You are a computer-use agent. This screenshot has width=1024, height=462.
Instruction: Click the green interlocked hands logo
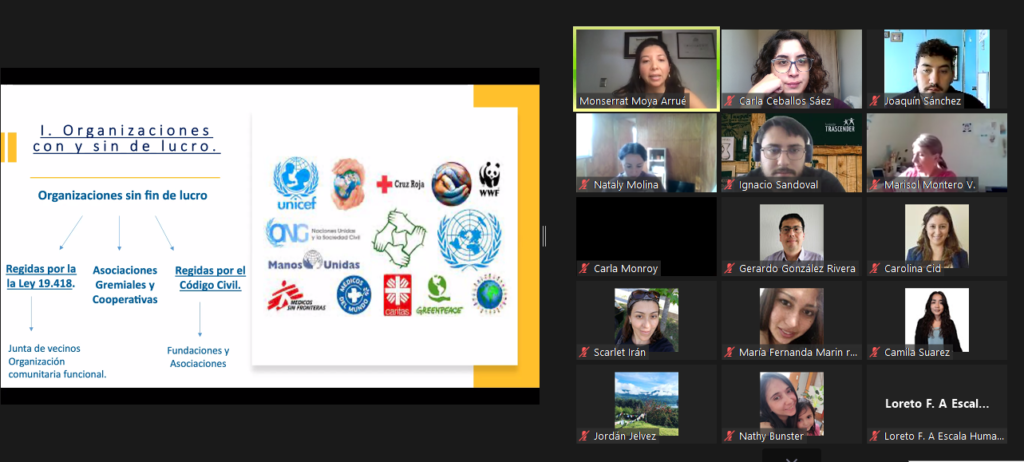399,238
